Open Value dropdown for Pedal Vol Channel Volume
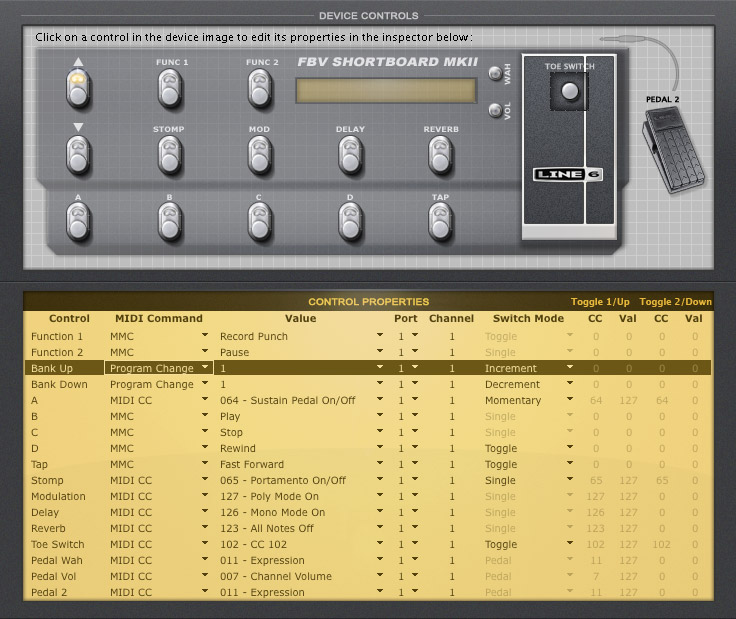The height and width of the screenshot is (619, 736). (x=380, y=575)
